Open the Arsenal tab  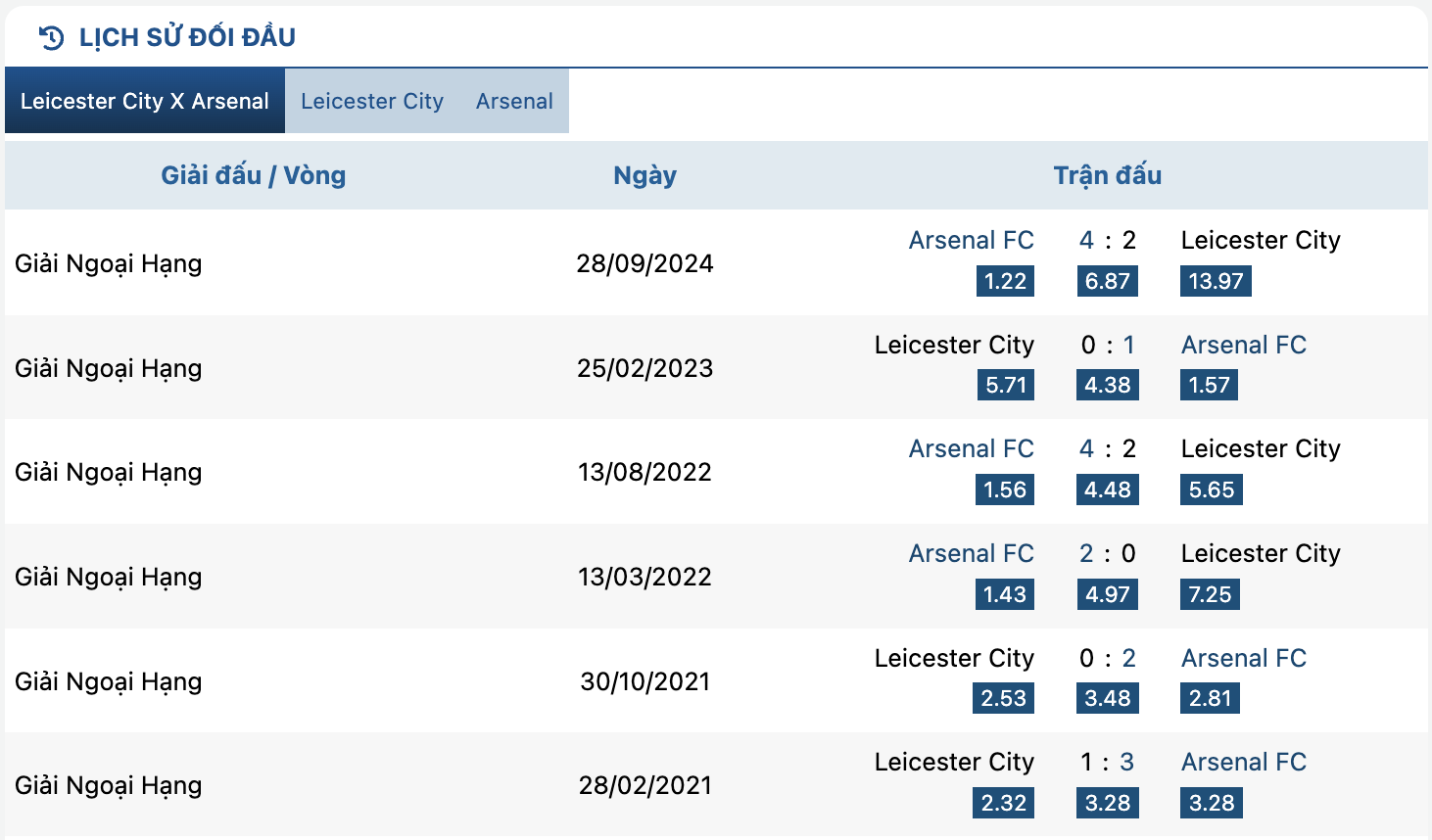pyautogui.click(x=514, y=101)
